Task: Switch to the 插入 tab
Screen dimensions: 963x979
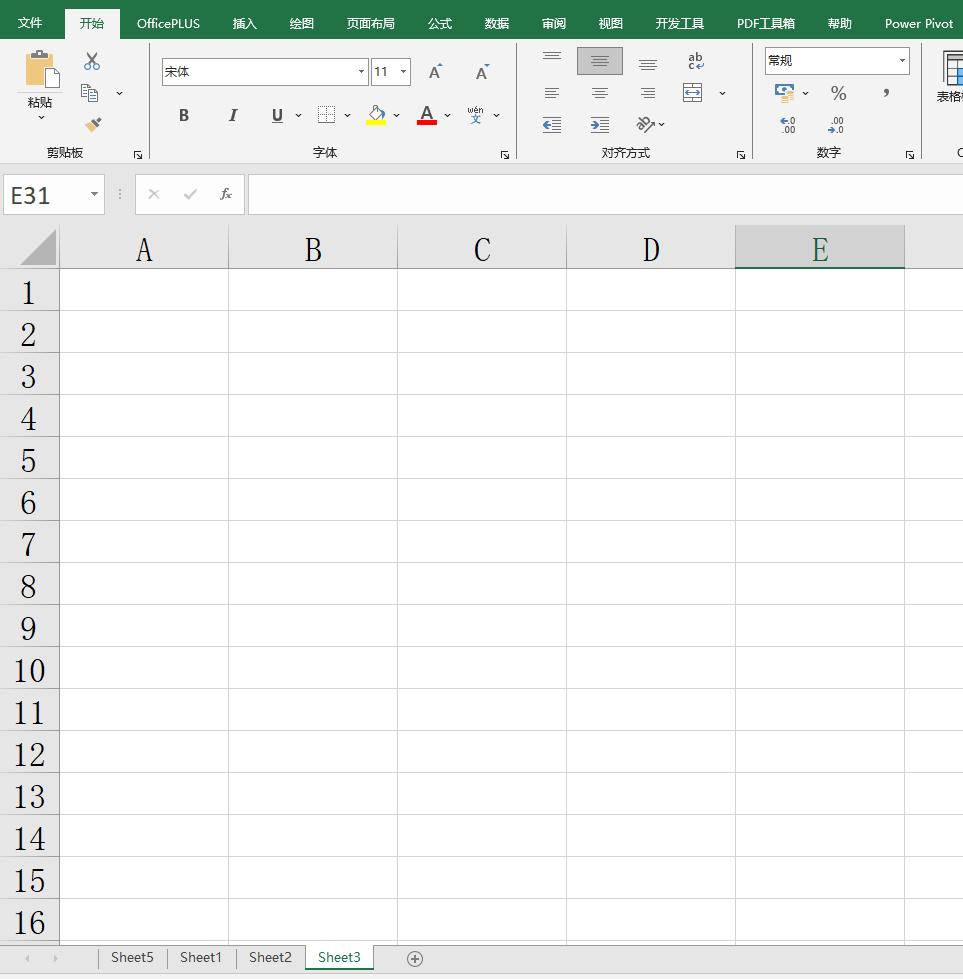Action: click(x=244, y=24)
